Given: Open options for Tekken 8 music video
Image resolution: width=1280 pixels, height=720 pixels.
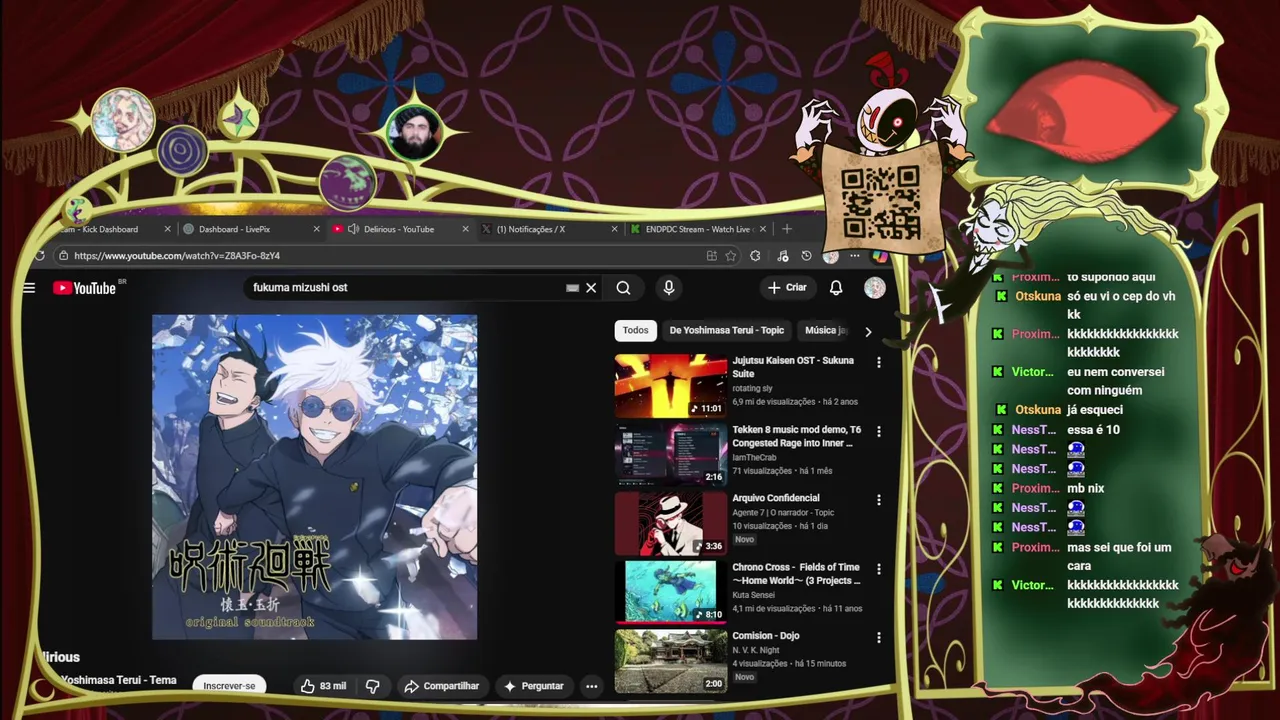Looking at the screenshot, I should [x=879, y=431].
